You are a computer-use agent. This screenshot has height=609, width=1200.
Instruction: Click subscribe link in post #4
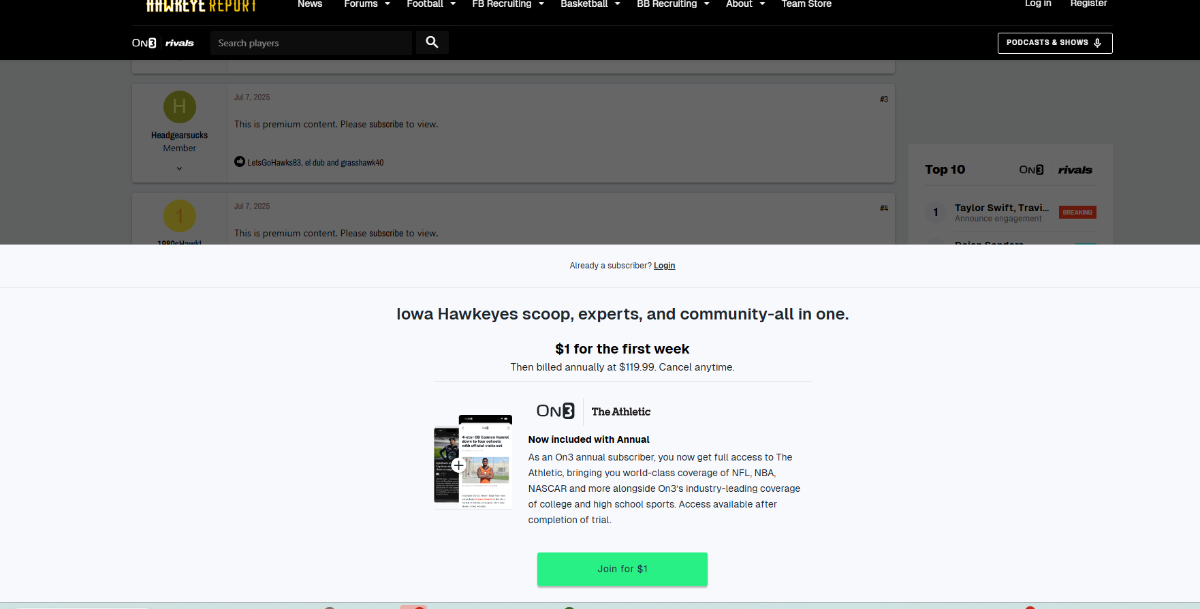pyautogui.click(x=386, y=233)
